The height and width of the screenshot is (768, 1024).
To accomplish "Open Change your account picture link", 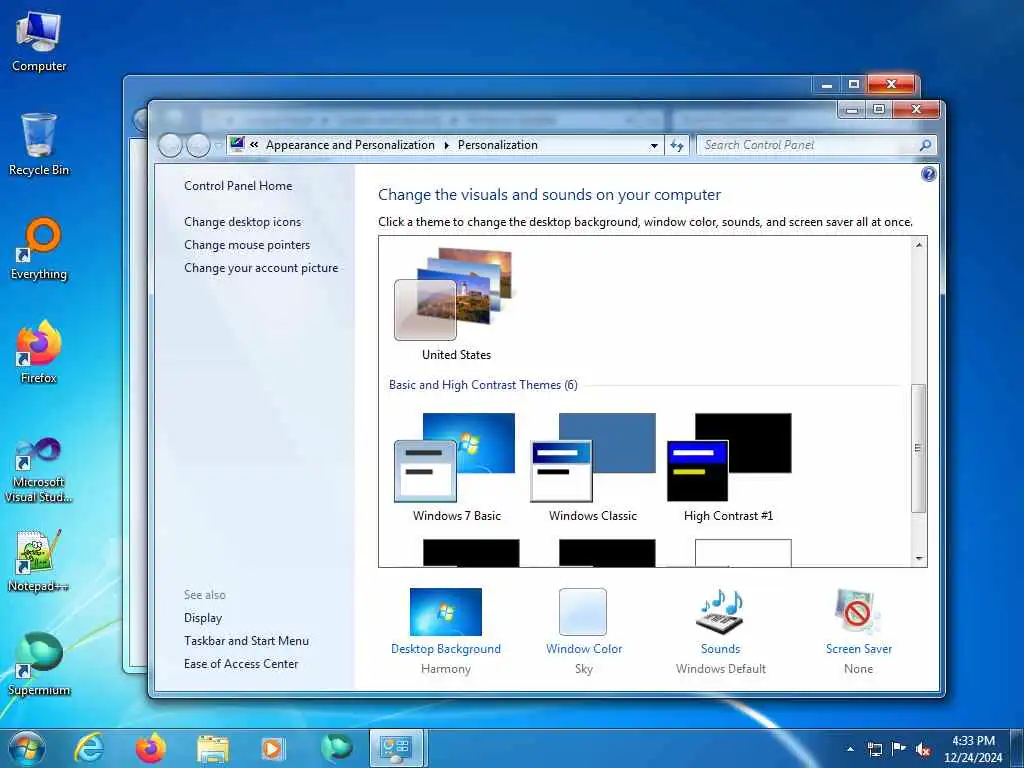I will coord(261,268).
